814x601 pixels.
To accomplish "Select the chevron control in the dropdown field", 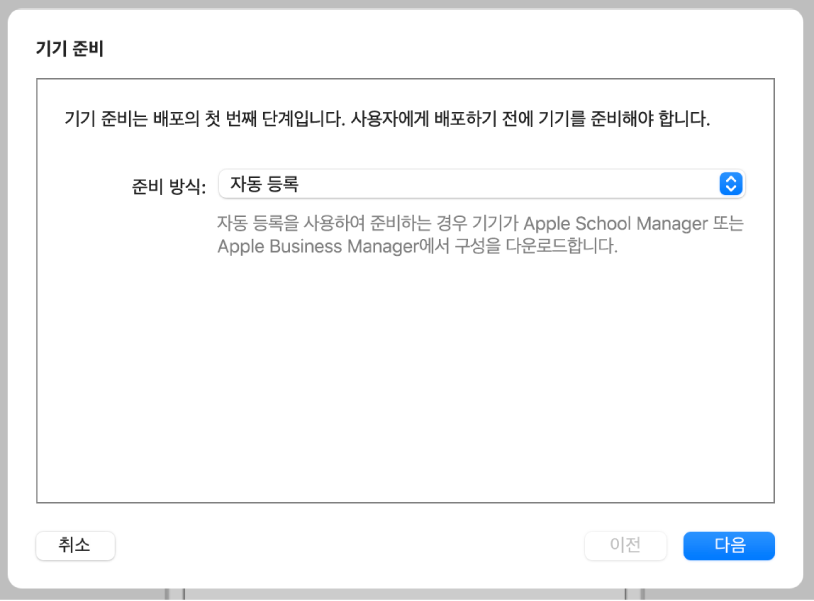I will [732, 184].
